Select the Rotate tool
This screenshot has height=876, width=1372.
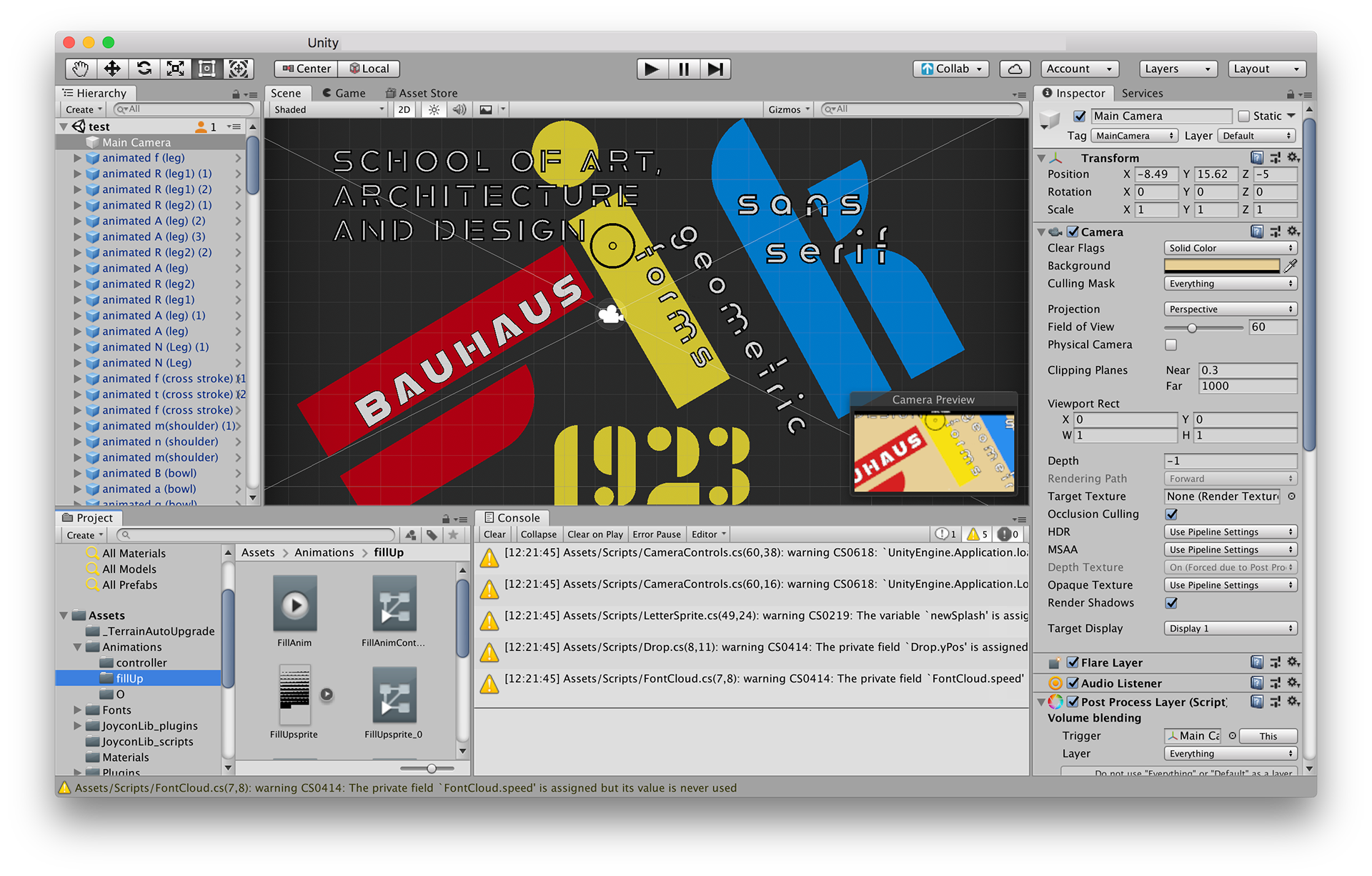point(144,69)
